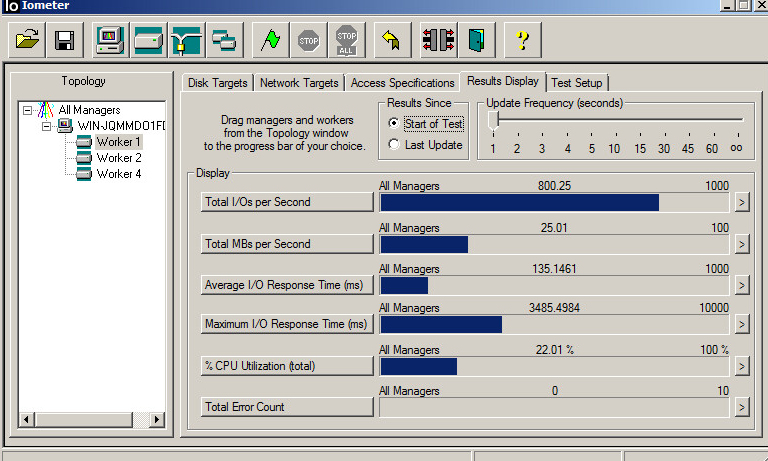The height and width of the screenshot is (461, 768).
Task: Start a new manager
Action: click(x=111, y=40)
